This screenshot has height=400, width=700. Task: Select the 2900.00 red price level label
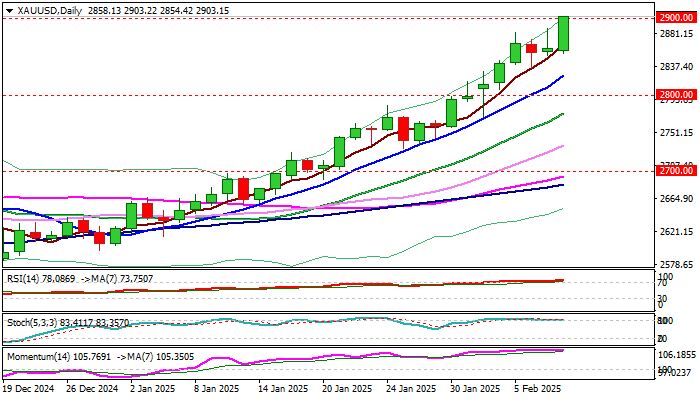pyautogui.click(x=676, y=19)
